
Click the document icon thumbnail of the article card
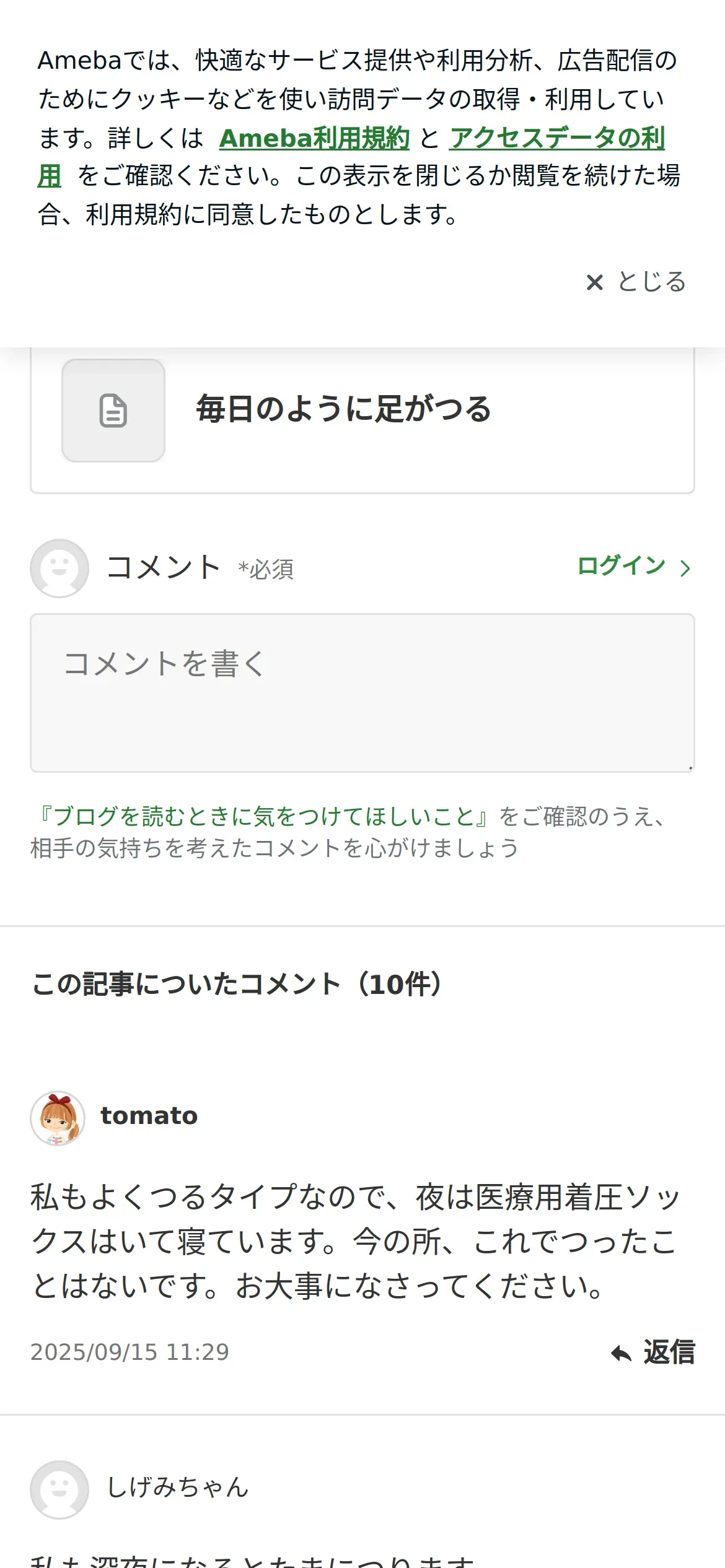point(113,411)
